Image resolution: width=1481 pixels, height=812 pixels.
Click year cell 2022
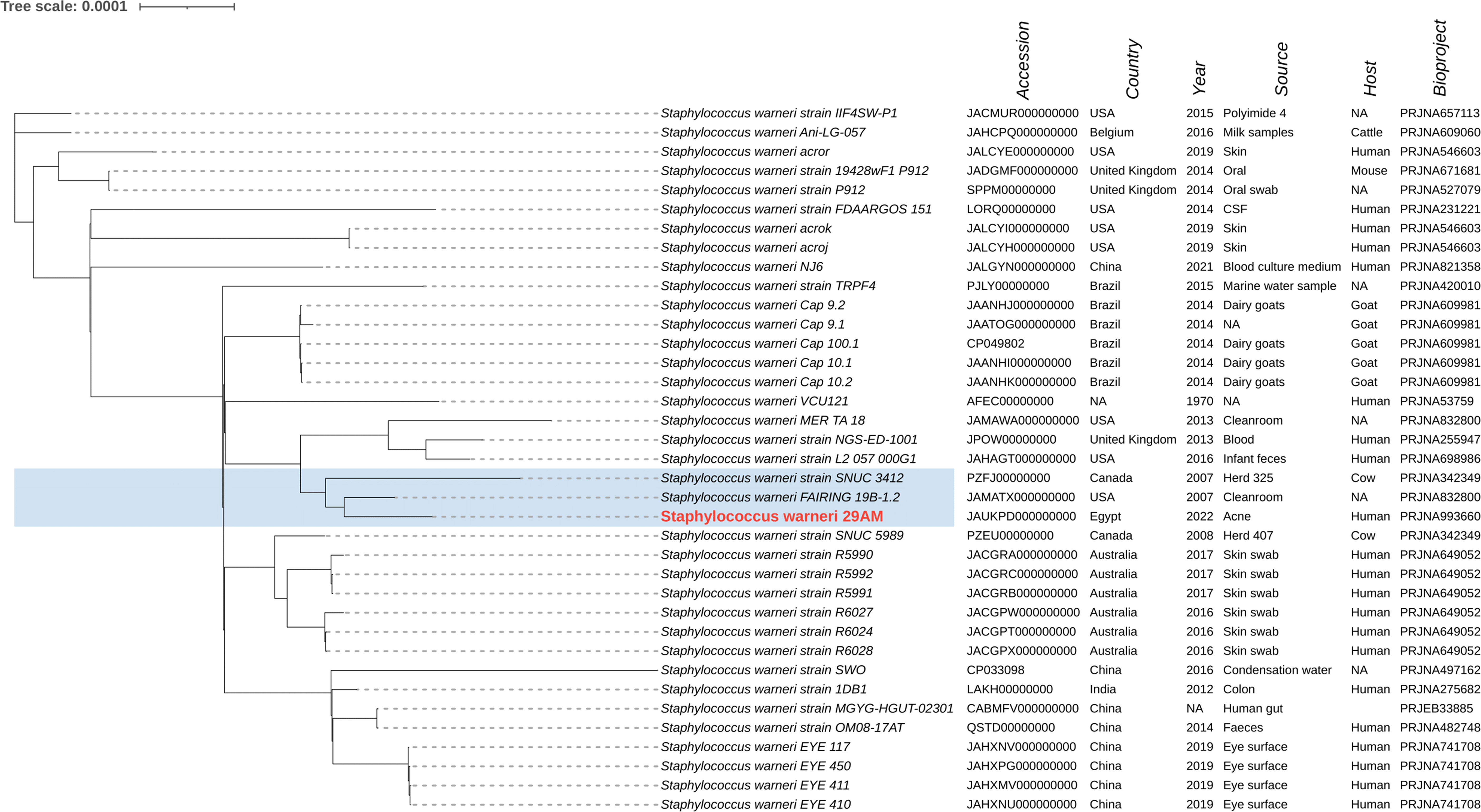(x=1199, y=516)
